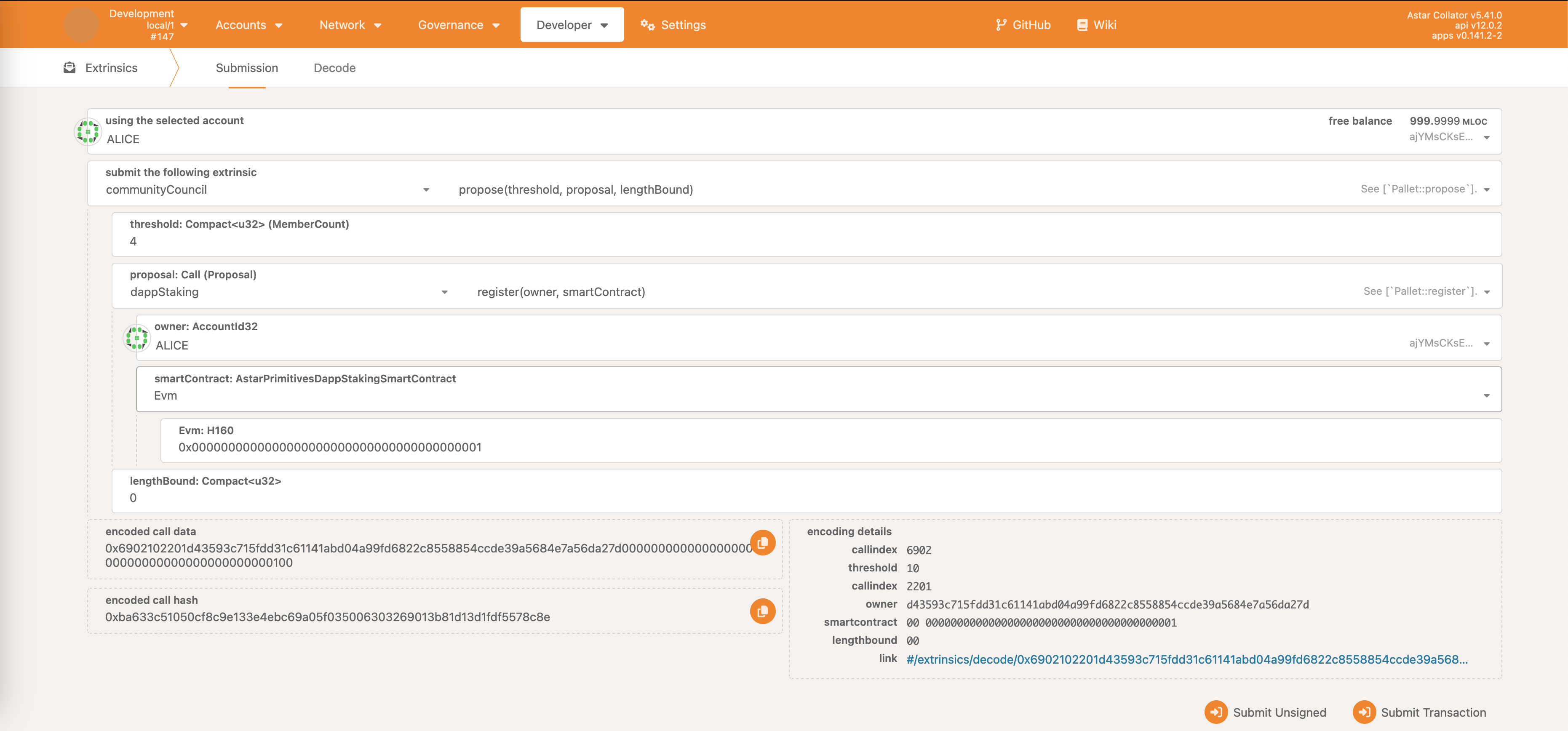Click the Settings gears icon
1568x731 pixels.
647,25
